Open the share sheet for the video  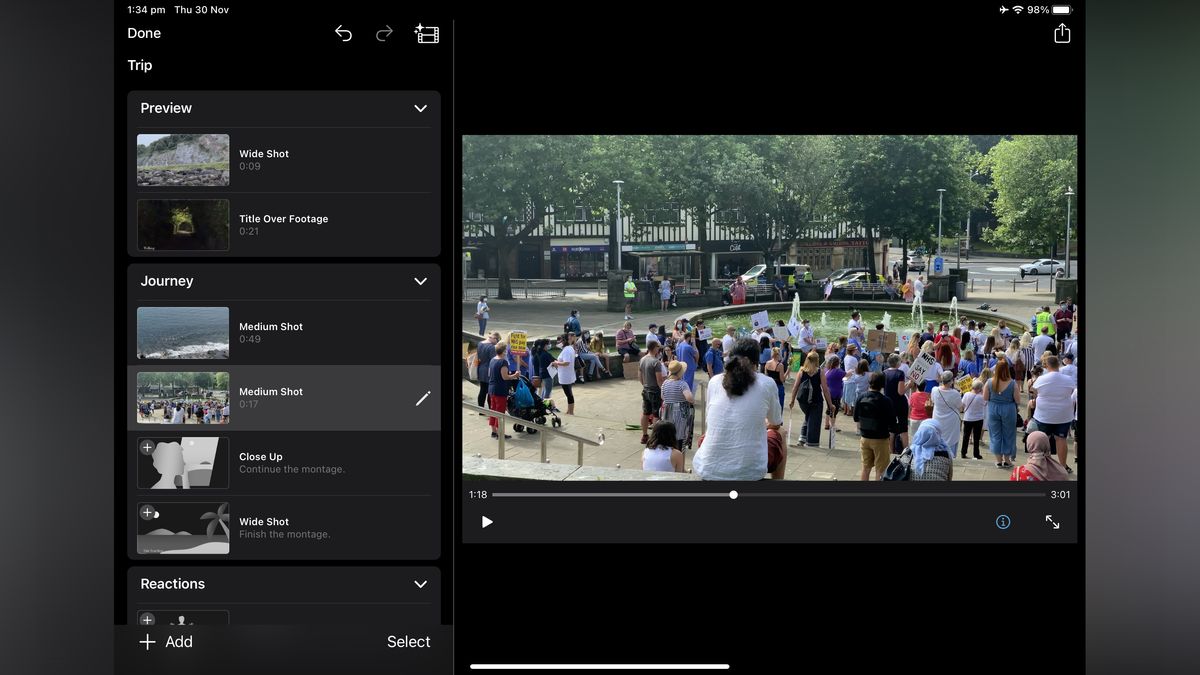coord(1061,33)
